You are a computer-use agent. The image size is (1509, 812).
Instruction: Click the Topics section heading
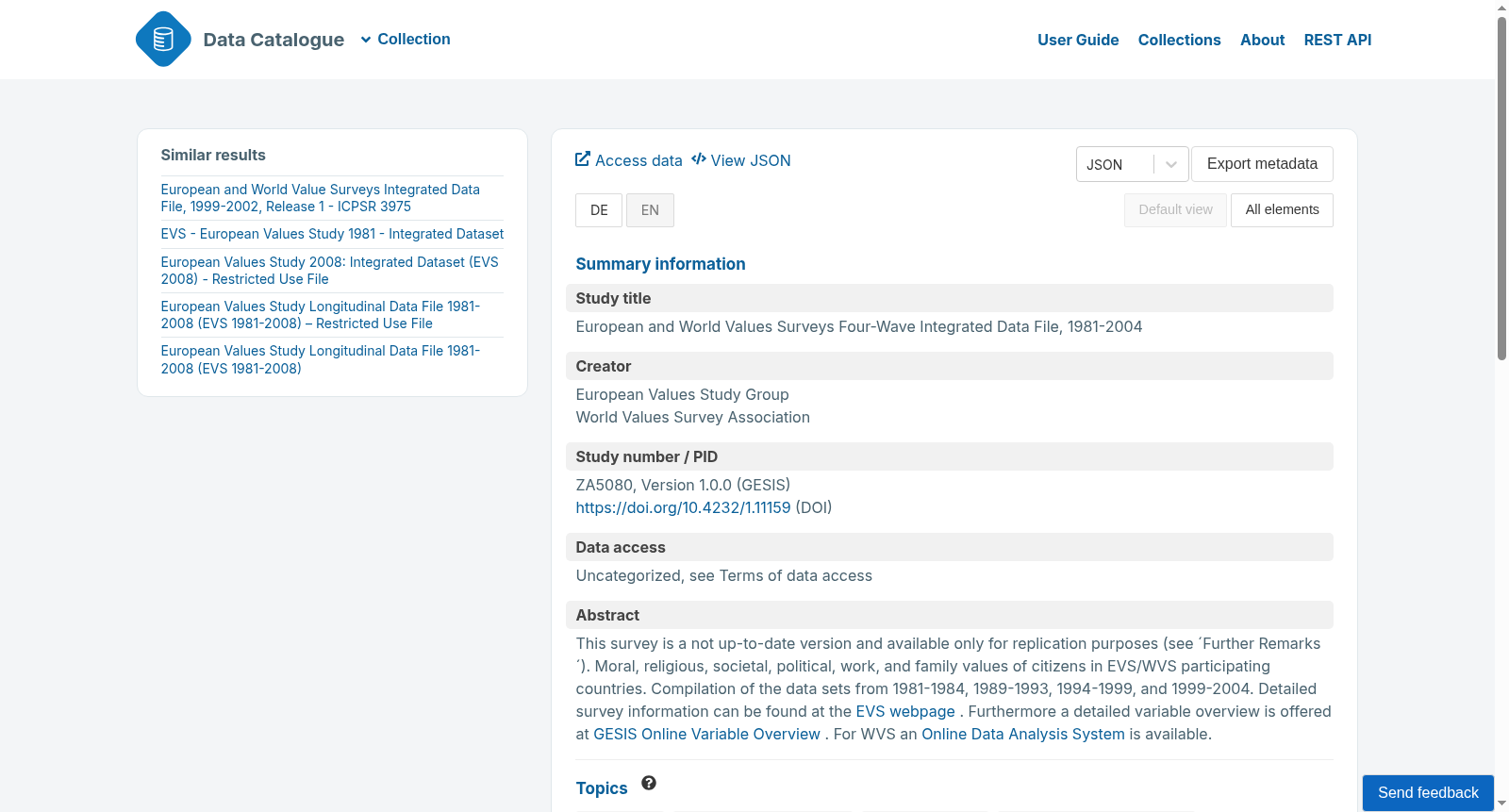(602, 788)
